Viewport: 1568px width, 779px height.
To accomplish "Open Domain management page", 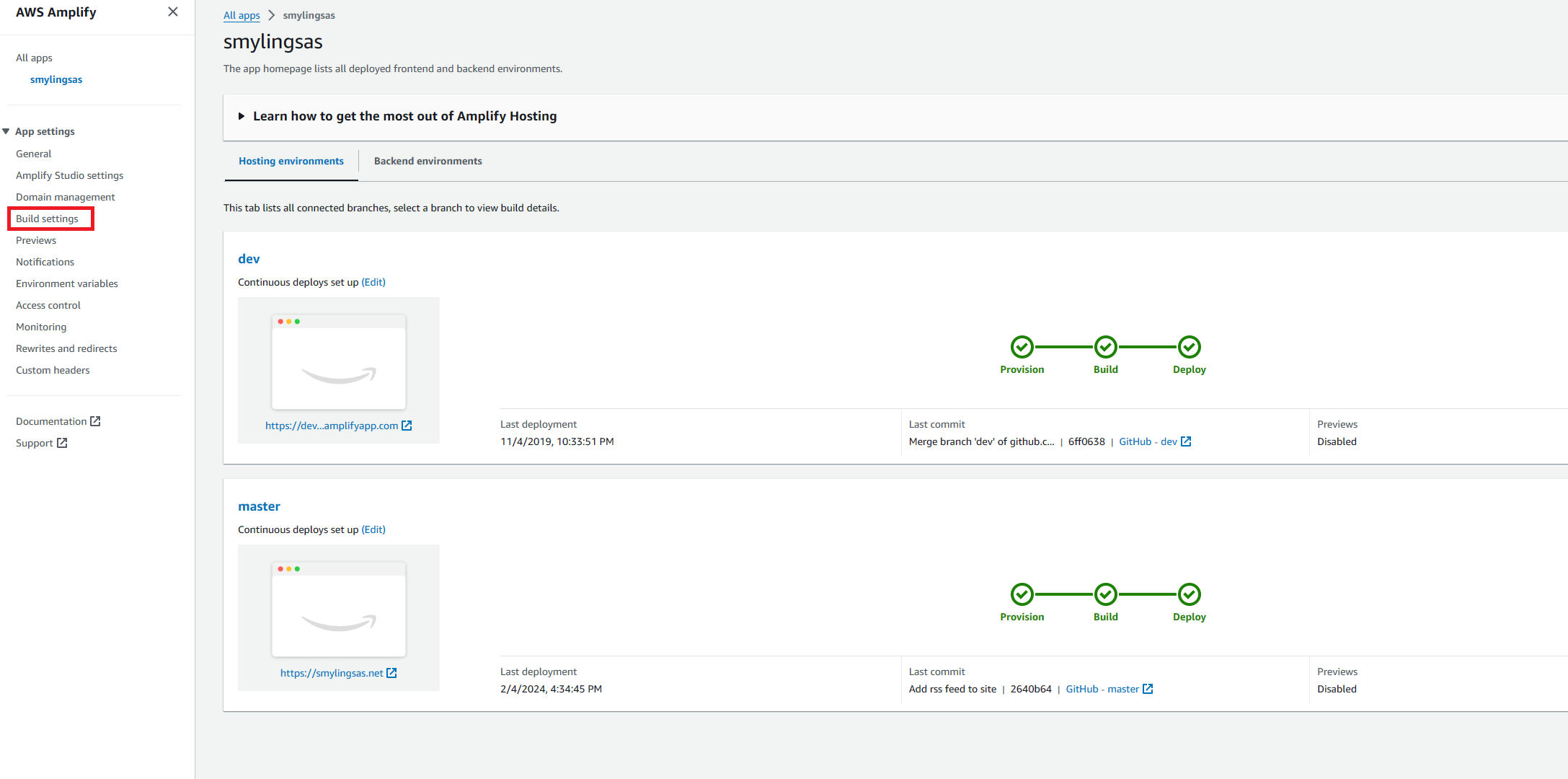I will [x=66, y=197].
